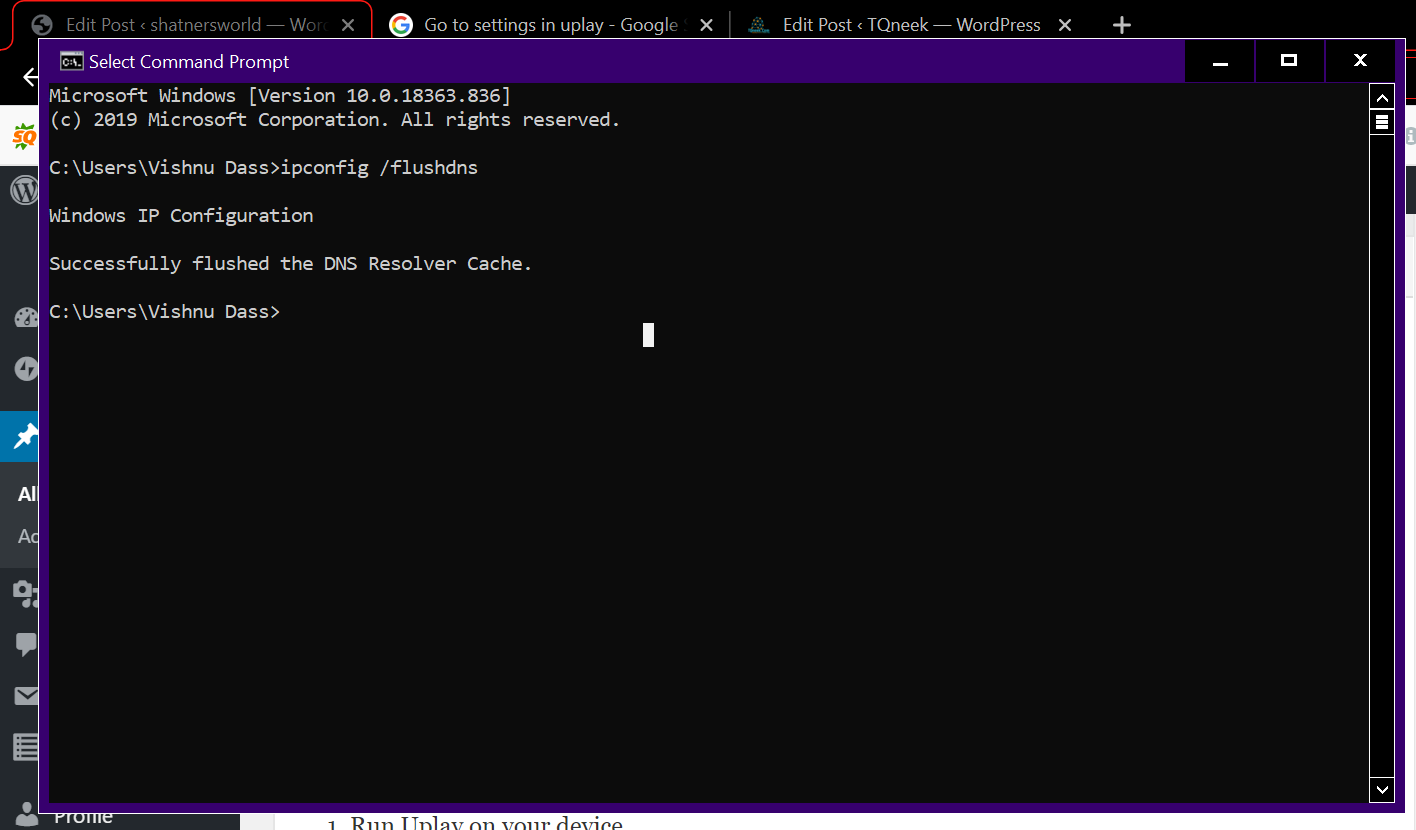Click the 'Windows IP Configuration' output line

coord(181,216)
